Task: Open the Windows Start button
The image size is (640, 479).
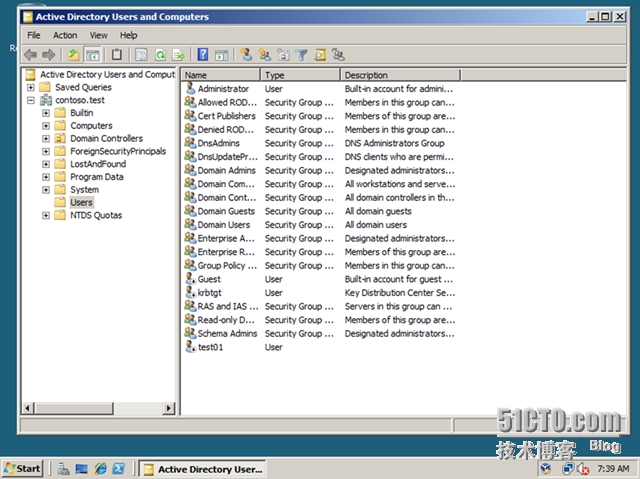Action: click(x=22, y=469)
